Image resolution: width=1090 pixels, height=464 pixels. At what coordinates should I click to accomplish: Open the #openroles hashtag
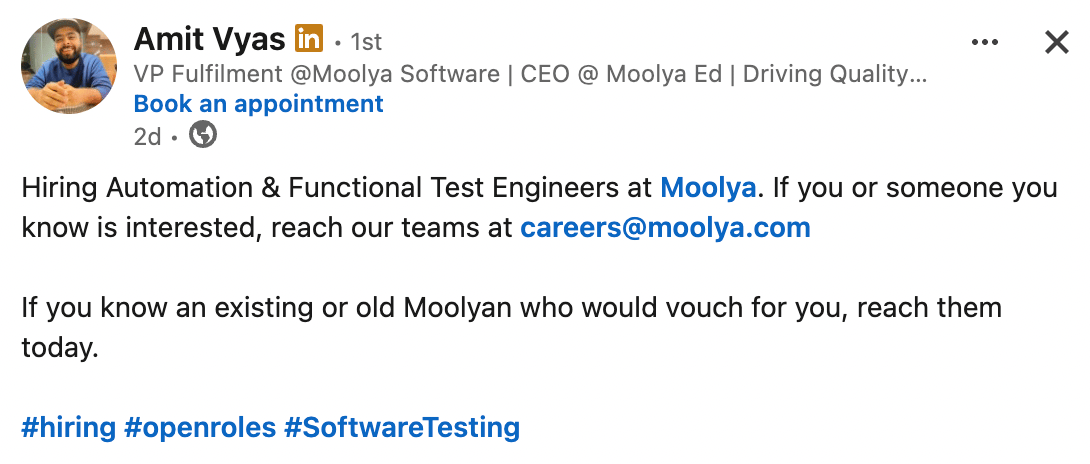tap(200, 428)
